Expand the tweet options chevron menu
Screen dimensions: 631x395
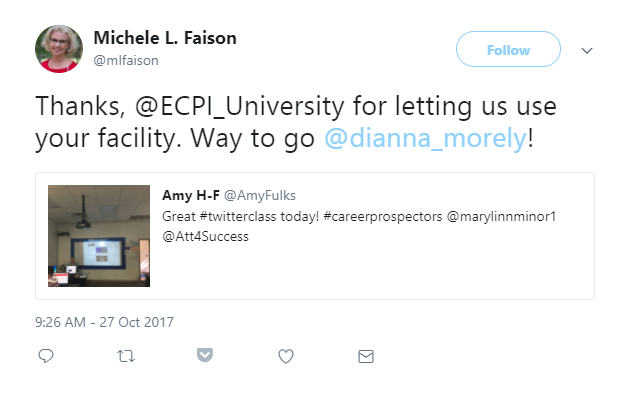(587, 51)
